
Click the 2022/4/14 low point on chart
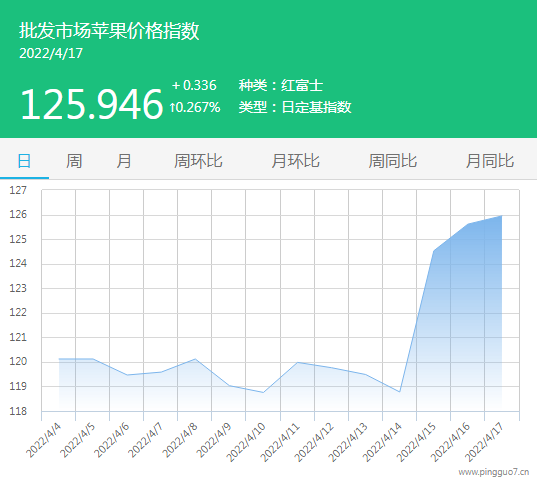[400, 392]
